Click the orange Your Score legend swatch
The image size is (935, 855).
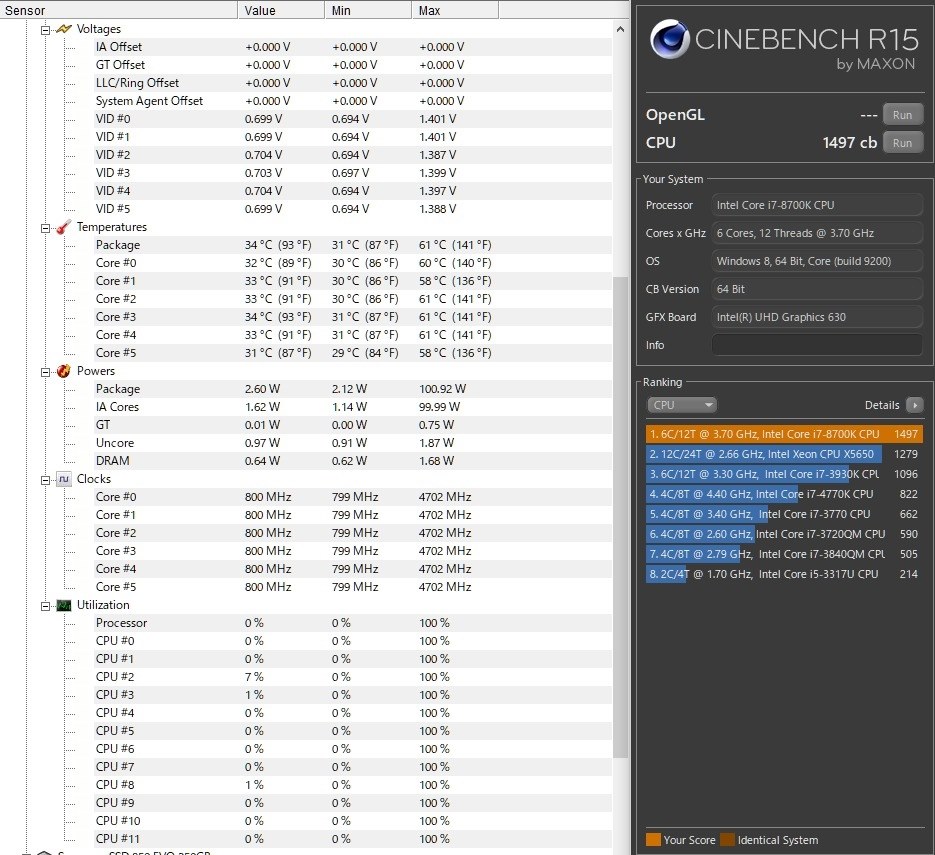[x=654, y=840]
